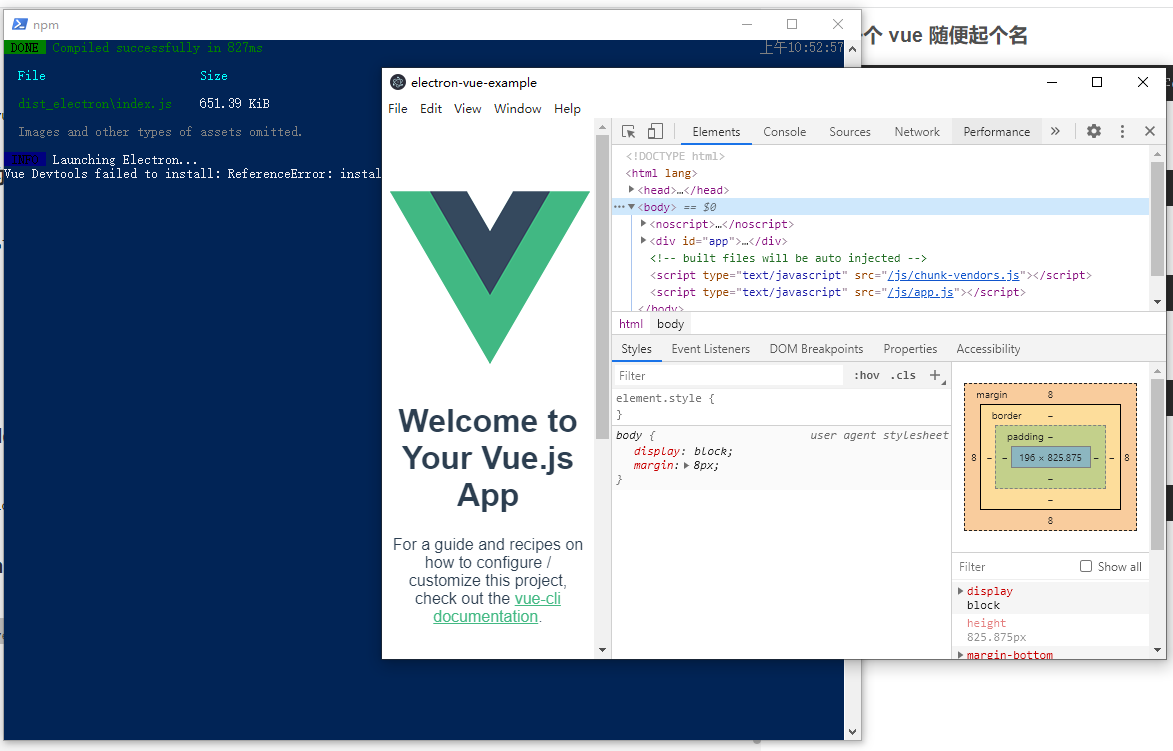The image size is (1173, 751).
Task: Click the Elements tree scrollbar thumb
Action: [x=1157, y=217]
